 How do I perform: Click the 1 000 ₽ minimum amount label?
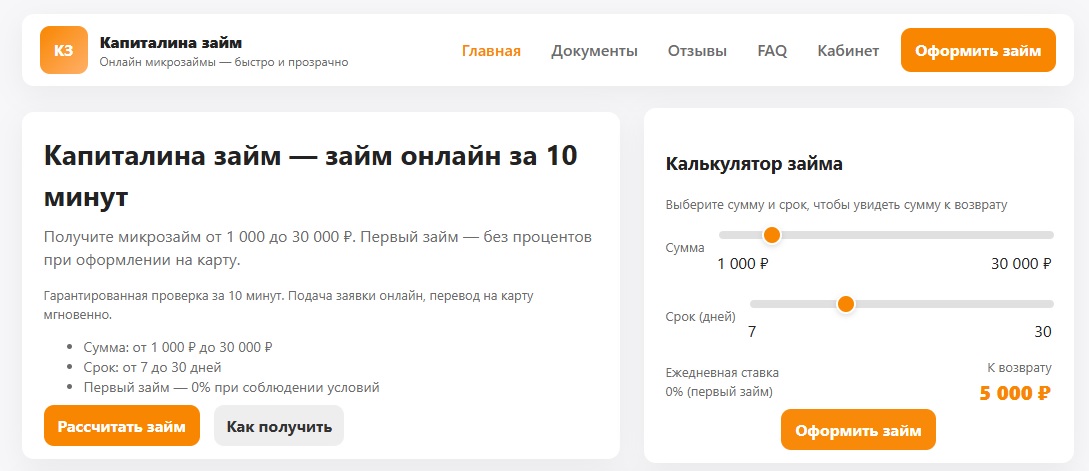point(743,264)
